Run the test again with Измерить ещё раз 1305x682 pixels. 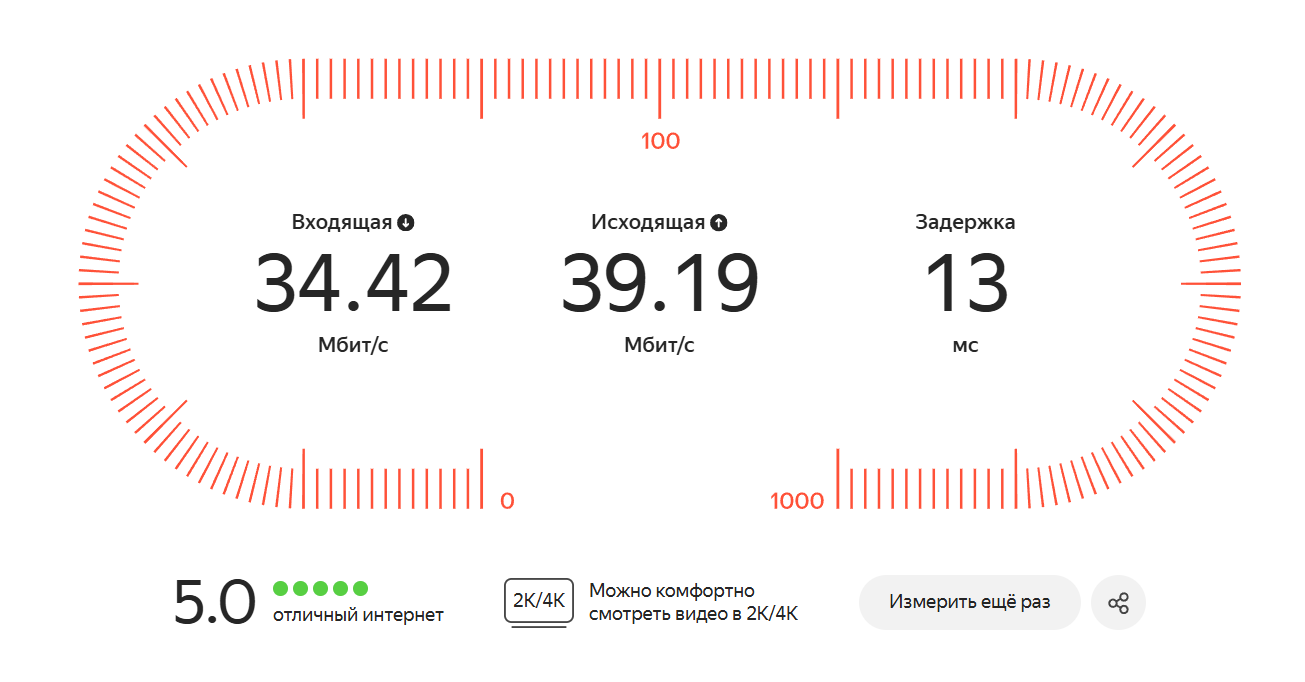click(970, 603)
